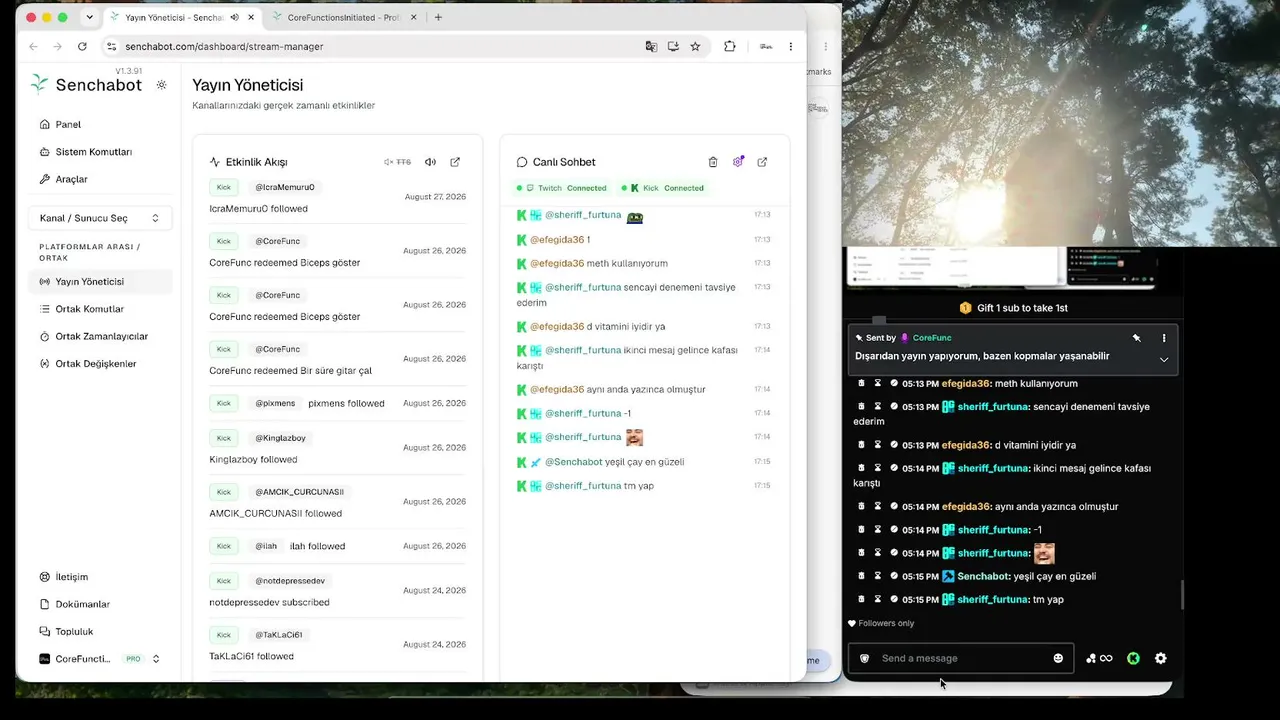1280x720 pixels.
Task: Expand the Kanal / Sunucu Seç dropdown
Action: pos(100,218)
